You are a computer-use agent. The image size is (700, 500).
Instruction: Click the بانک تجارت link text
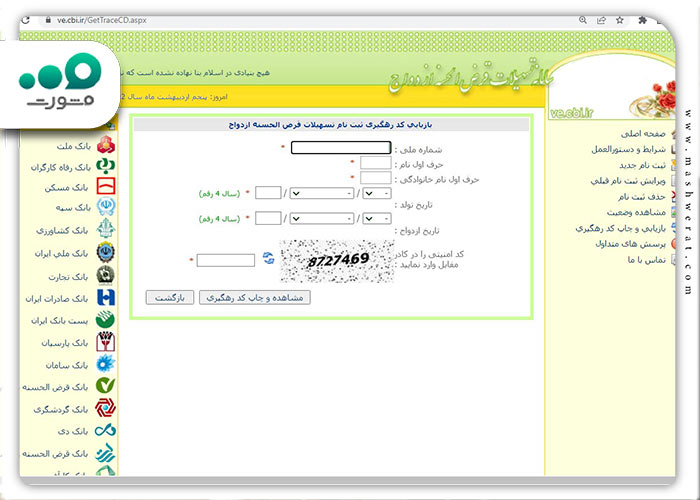(68, 277)
